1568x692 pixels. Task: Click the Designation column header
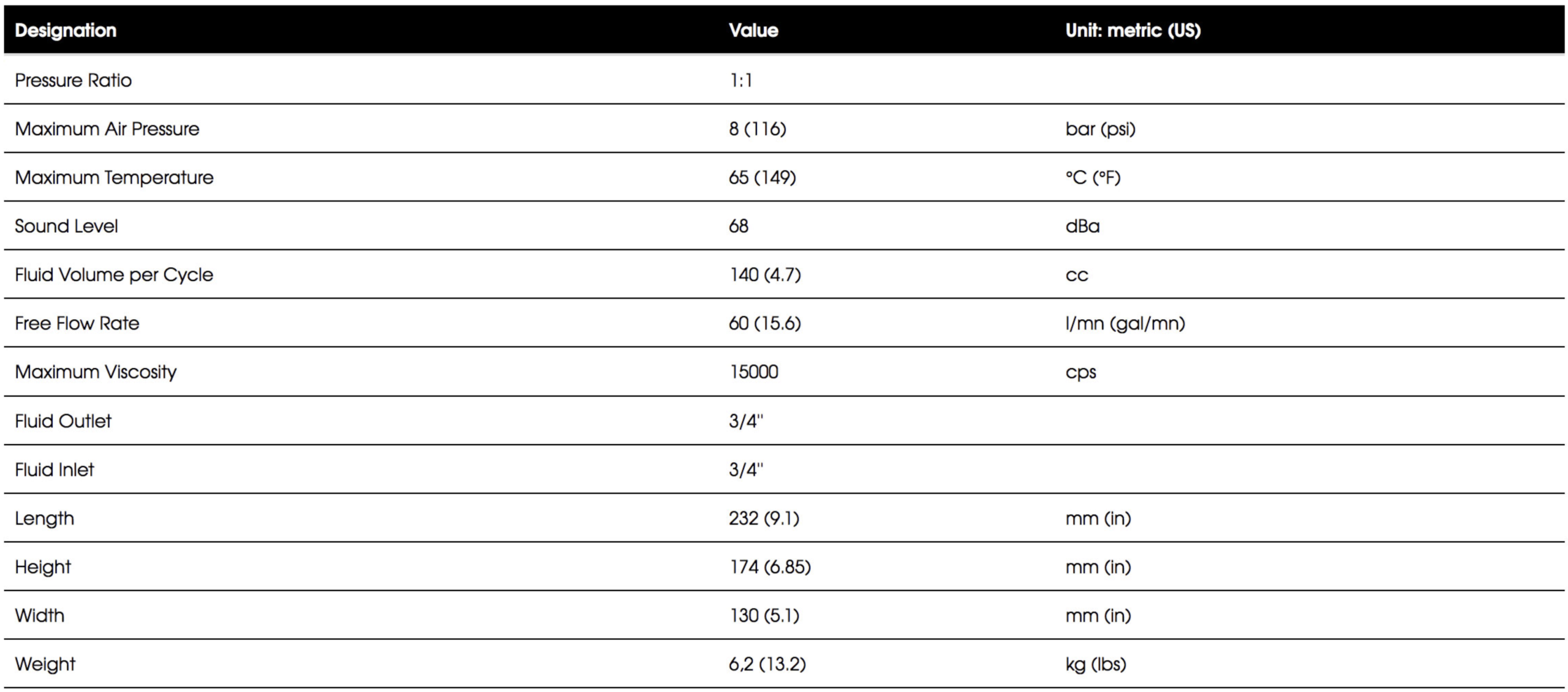[66, 30]
